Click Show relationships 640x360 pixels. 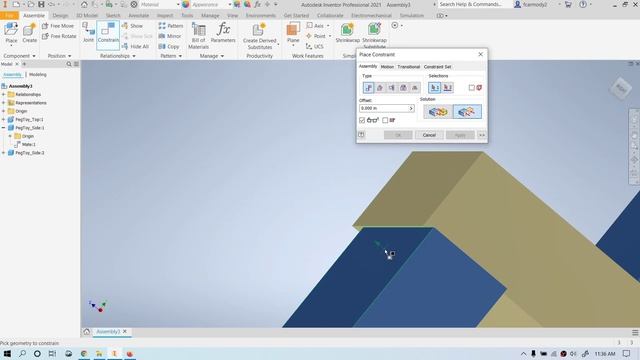pos(132,26)
